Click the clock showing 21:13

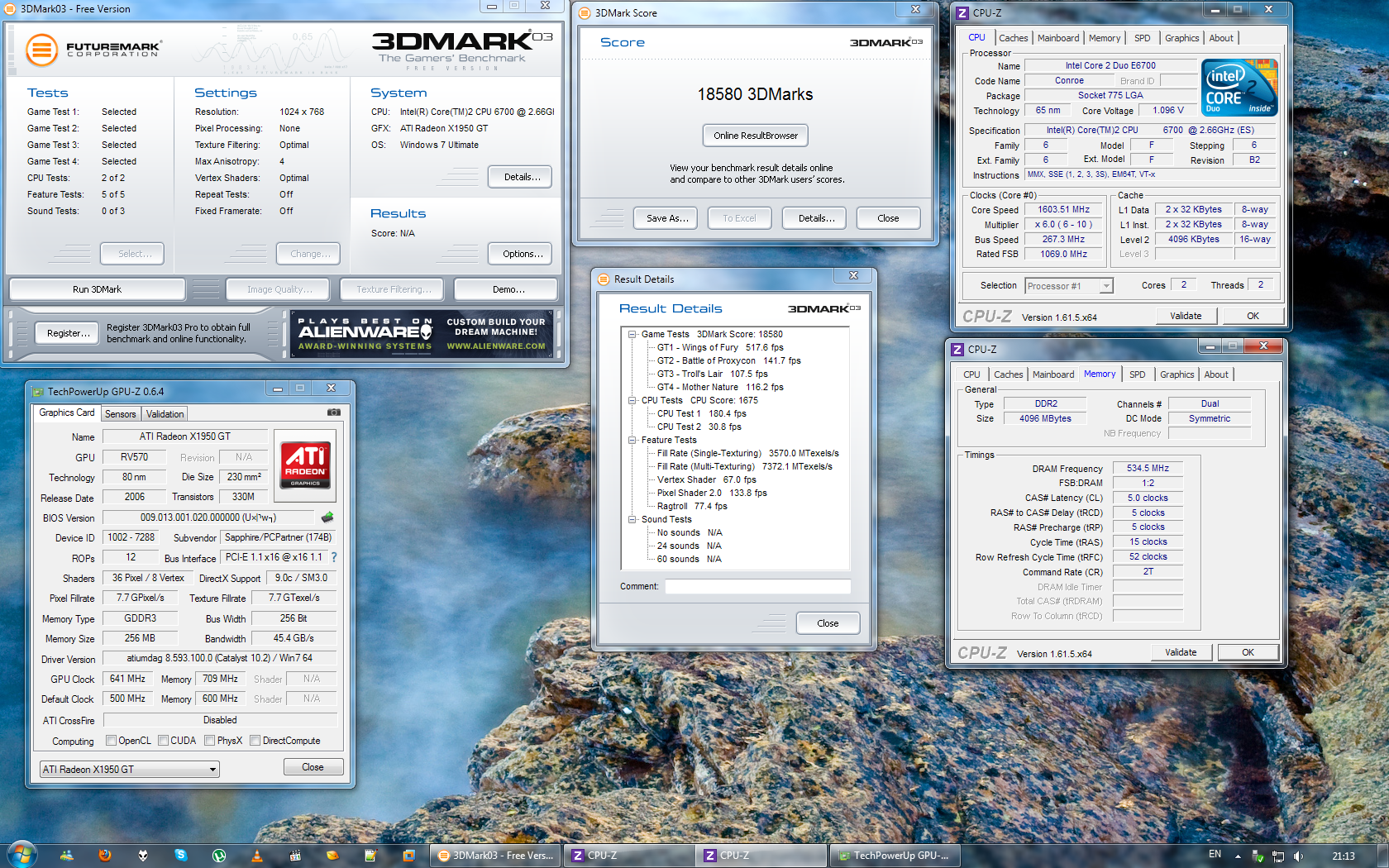click(x=1344, y=856)
